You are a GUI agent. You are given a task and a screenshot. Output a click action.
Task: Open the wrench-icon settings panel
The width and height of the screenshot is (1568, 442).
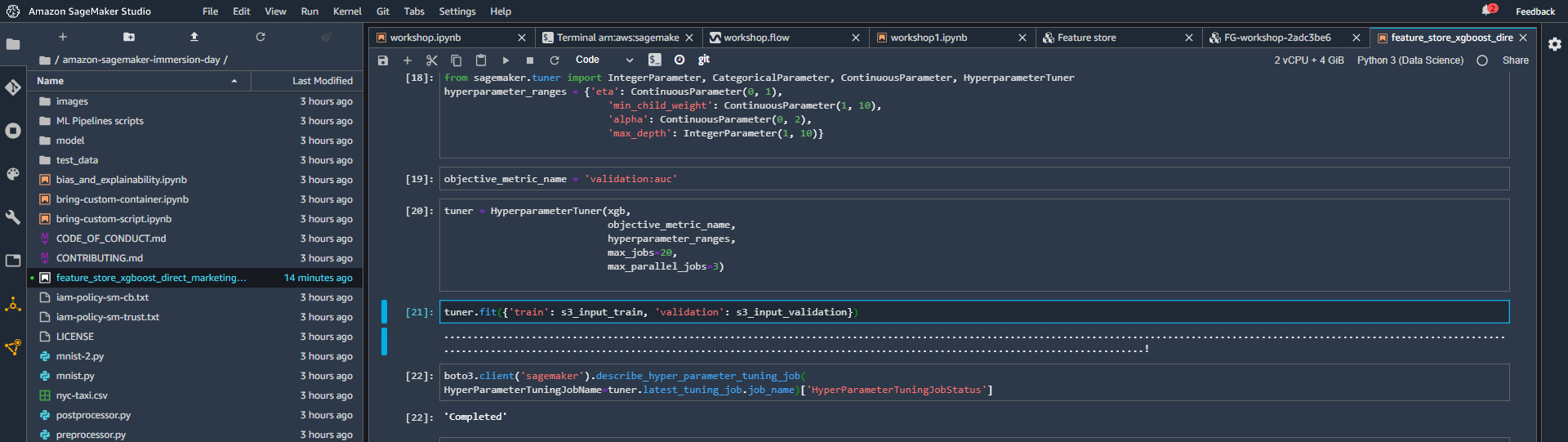point(13,217)
